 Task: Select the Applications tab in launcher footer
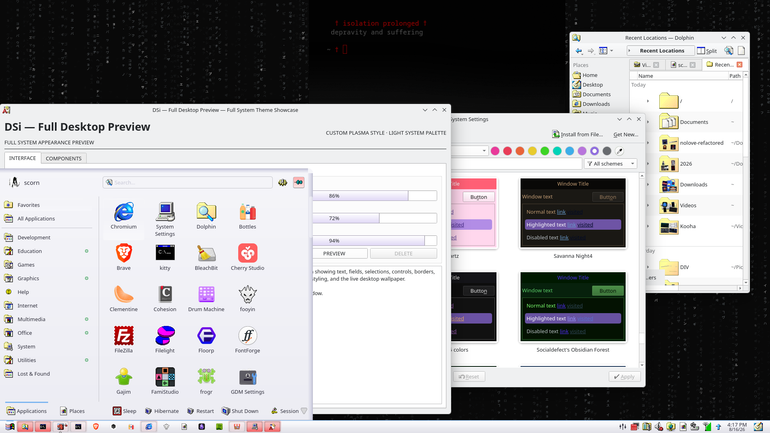click(x=27, y=411)
